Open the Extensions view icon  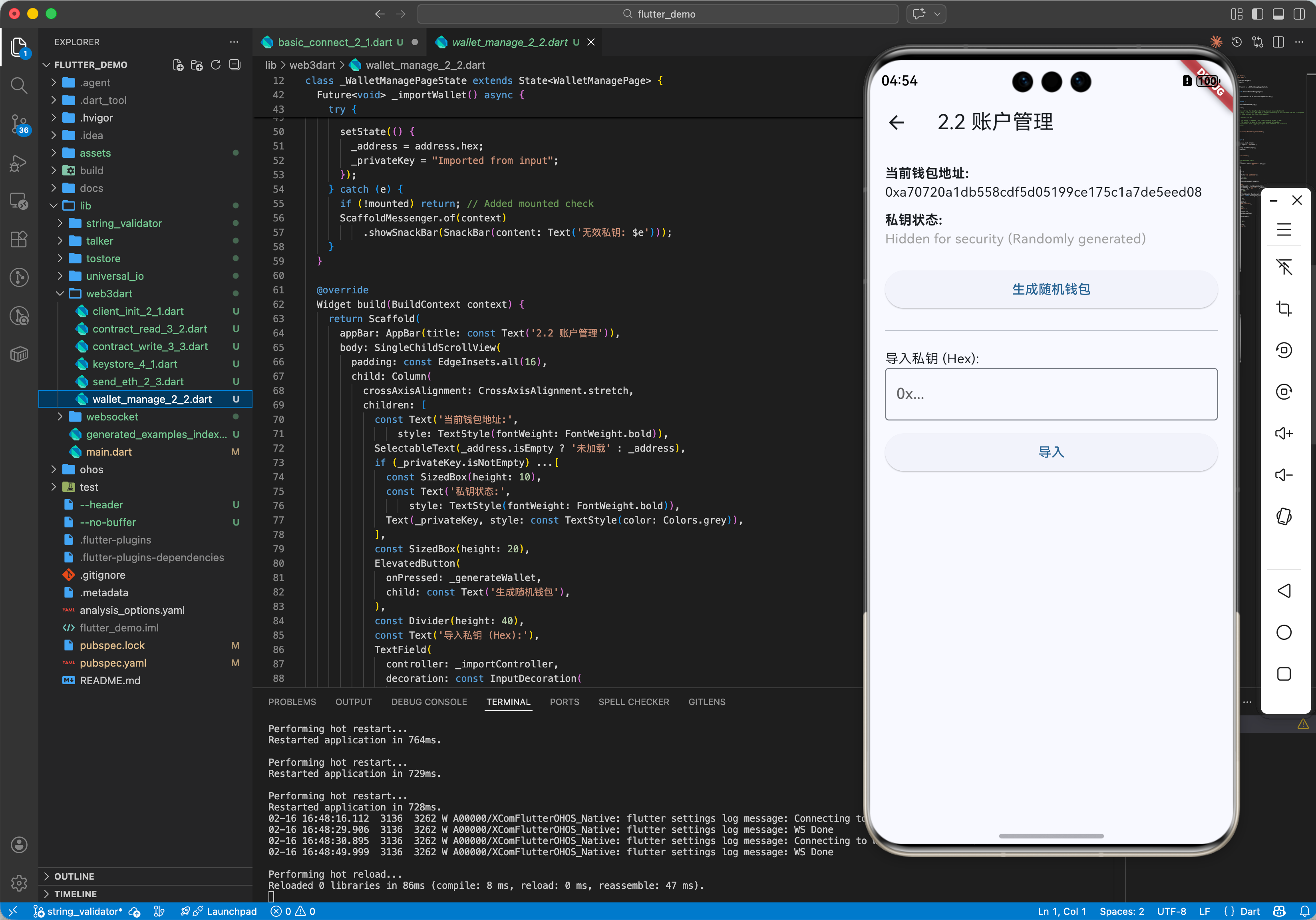[19, 239]
